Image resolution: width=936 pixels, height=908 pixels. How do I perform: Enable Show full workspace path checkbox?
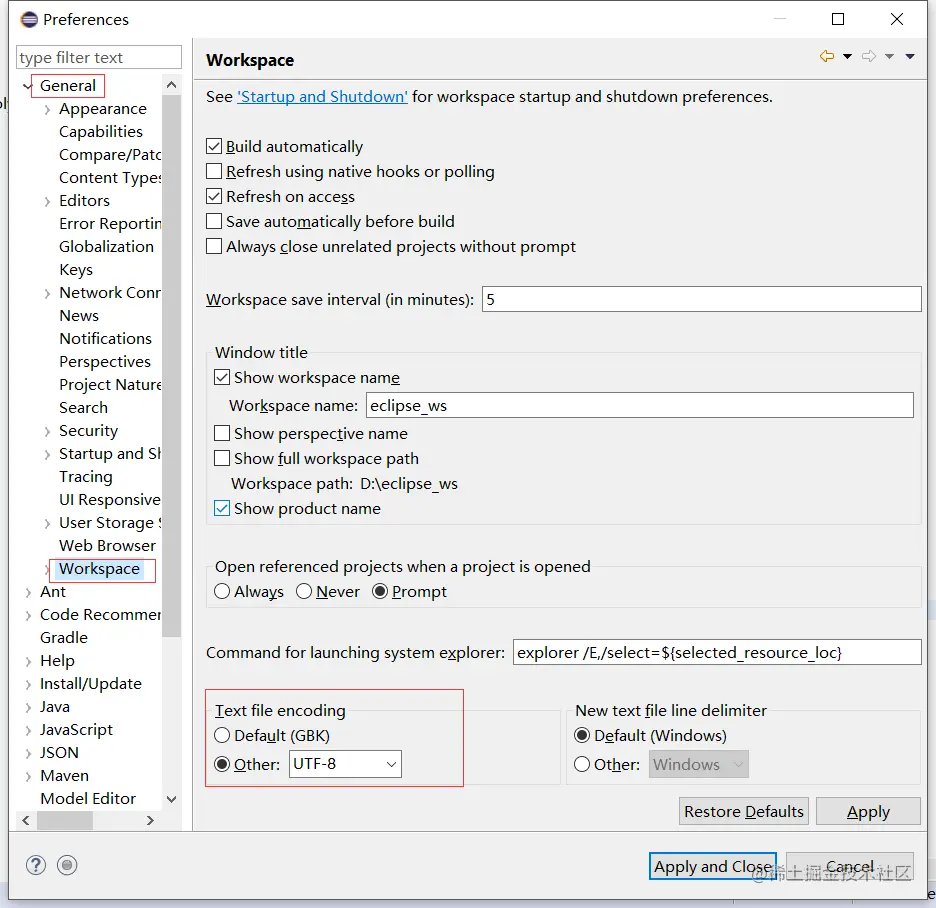(221, 458)
